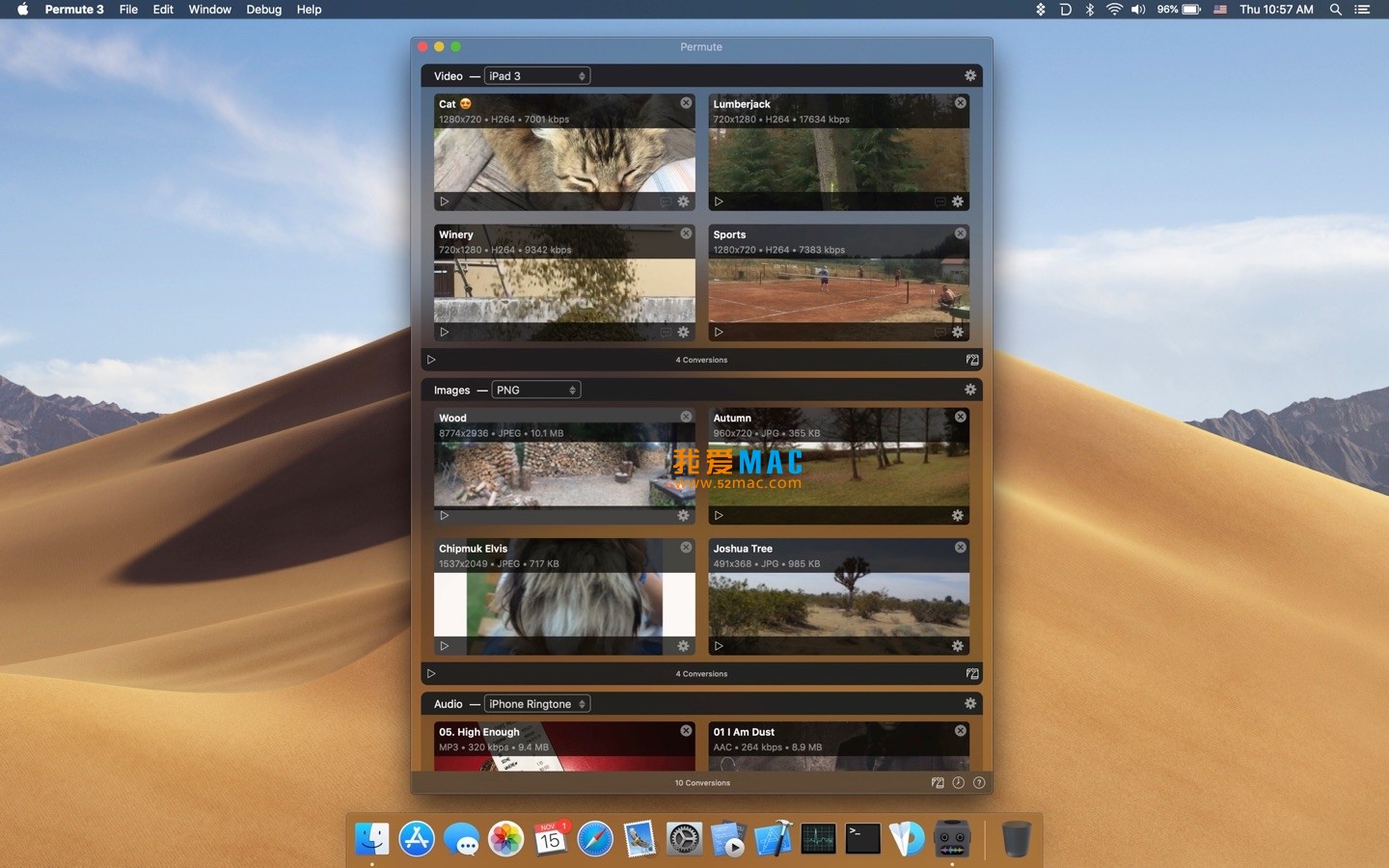Remove the 01 I Am Dust audio file
The height and width of the screenshot is (868, 1389).
click(x=960, y=731)
